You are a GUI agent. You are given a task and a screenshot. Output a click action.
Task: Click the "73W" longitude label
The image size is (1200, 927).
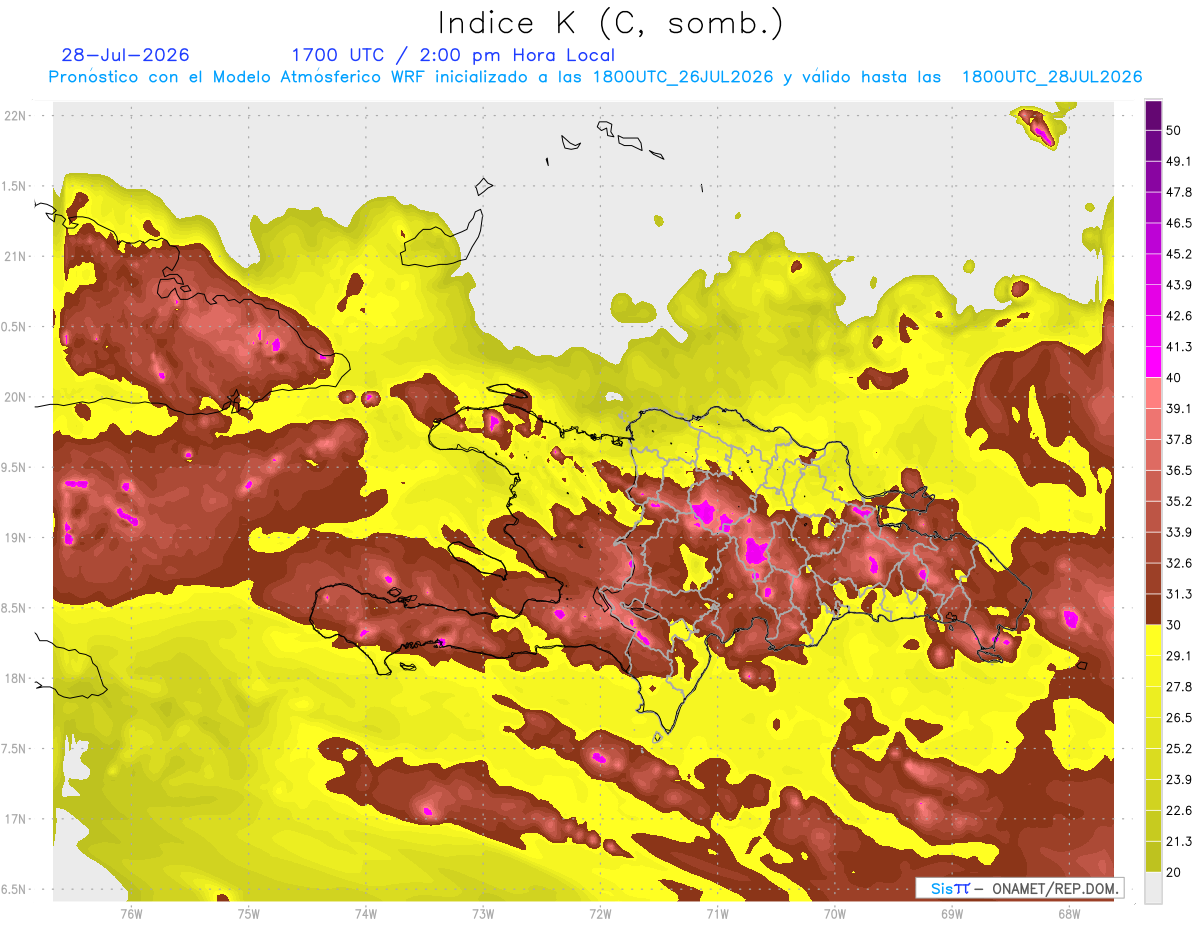(483, 914)
